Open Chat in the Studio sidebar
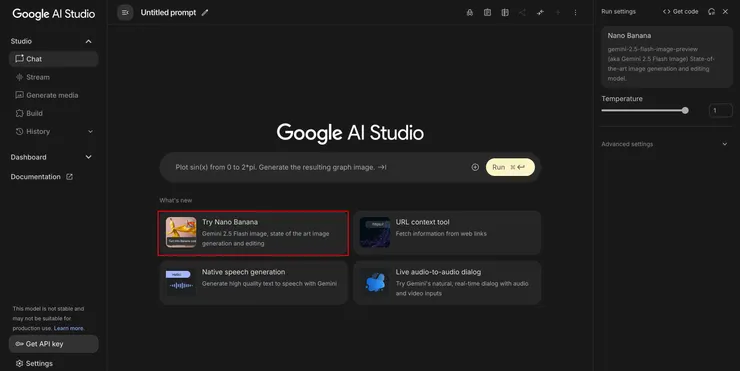This screenshot has width=740, height=371. (x=53, y=59)
